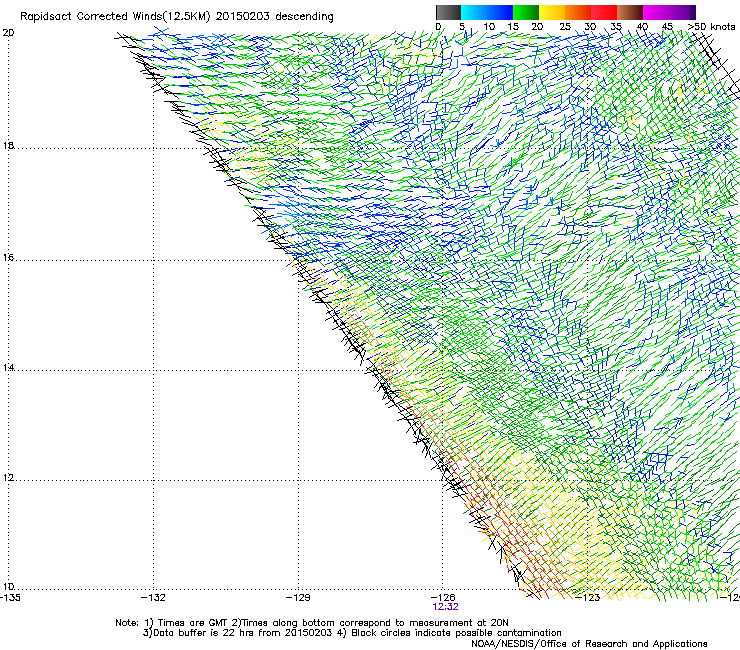Click the cyan 5-10 knots legend swatch
This screenshot has width=740, height=650.
474,12
